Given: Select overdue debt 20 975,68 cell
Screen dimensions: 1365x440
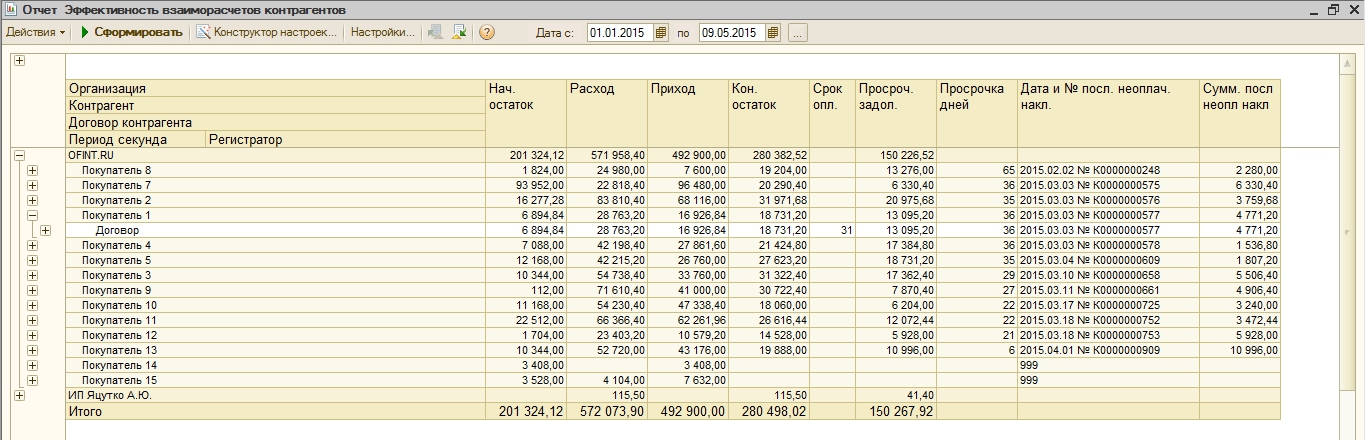Looking at the screenshot, I should click(896, 200).
